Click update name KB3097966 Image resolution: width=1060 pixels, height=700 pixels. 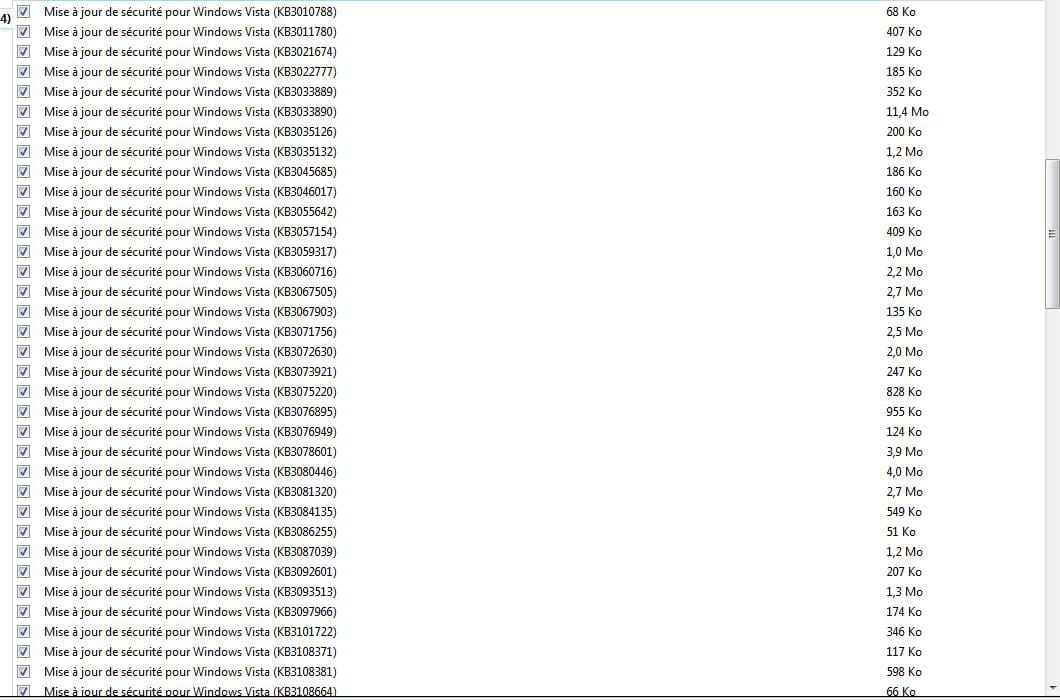pyautogui.click(x=190, y=611)
